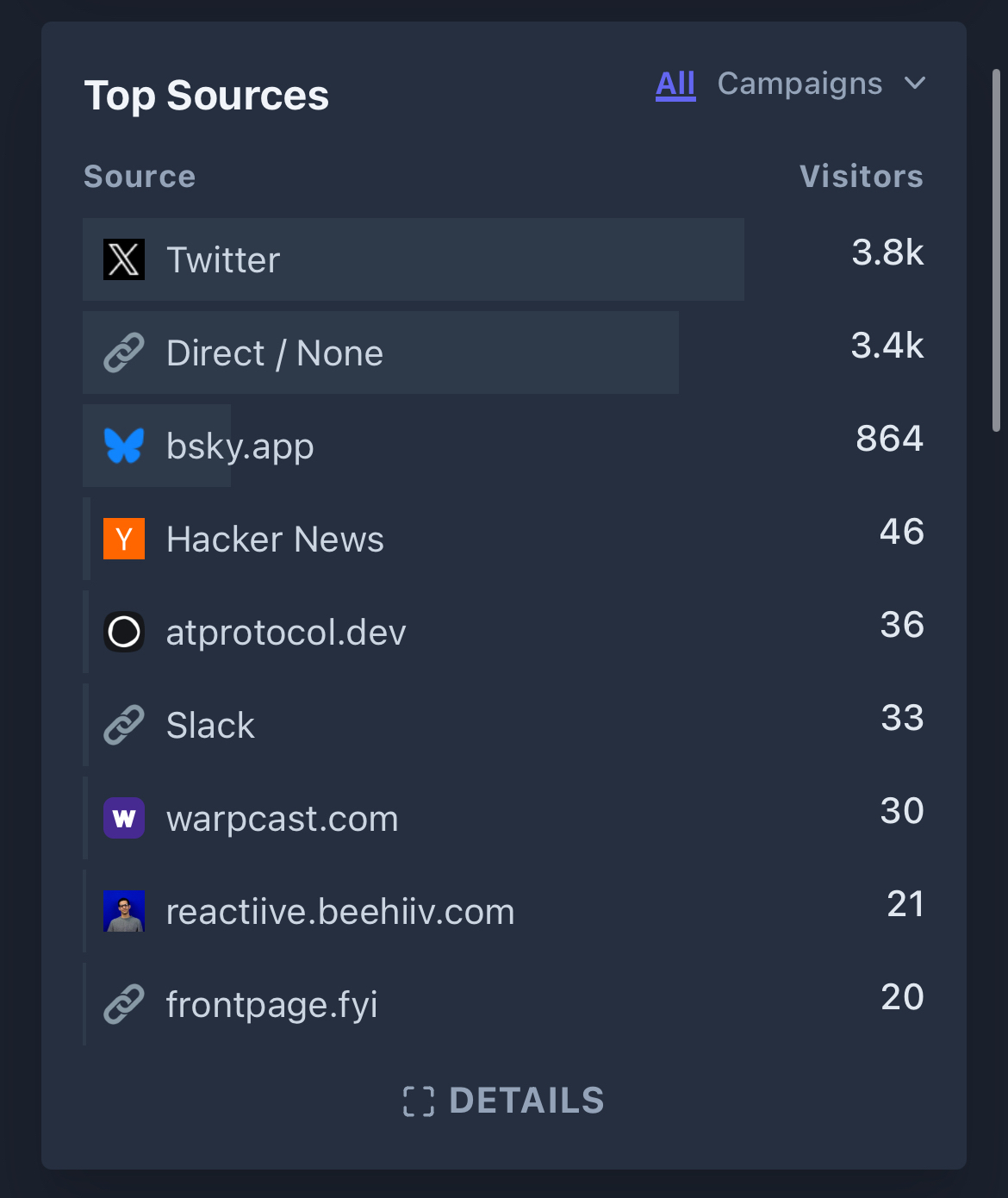The width and height of the screenshot is (1008, 1198).
Task: Click the Hacker News Y icon
Action: pos(124,539)
